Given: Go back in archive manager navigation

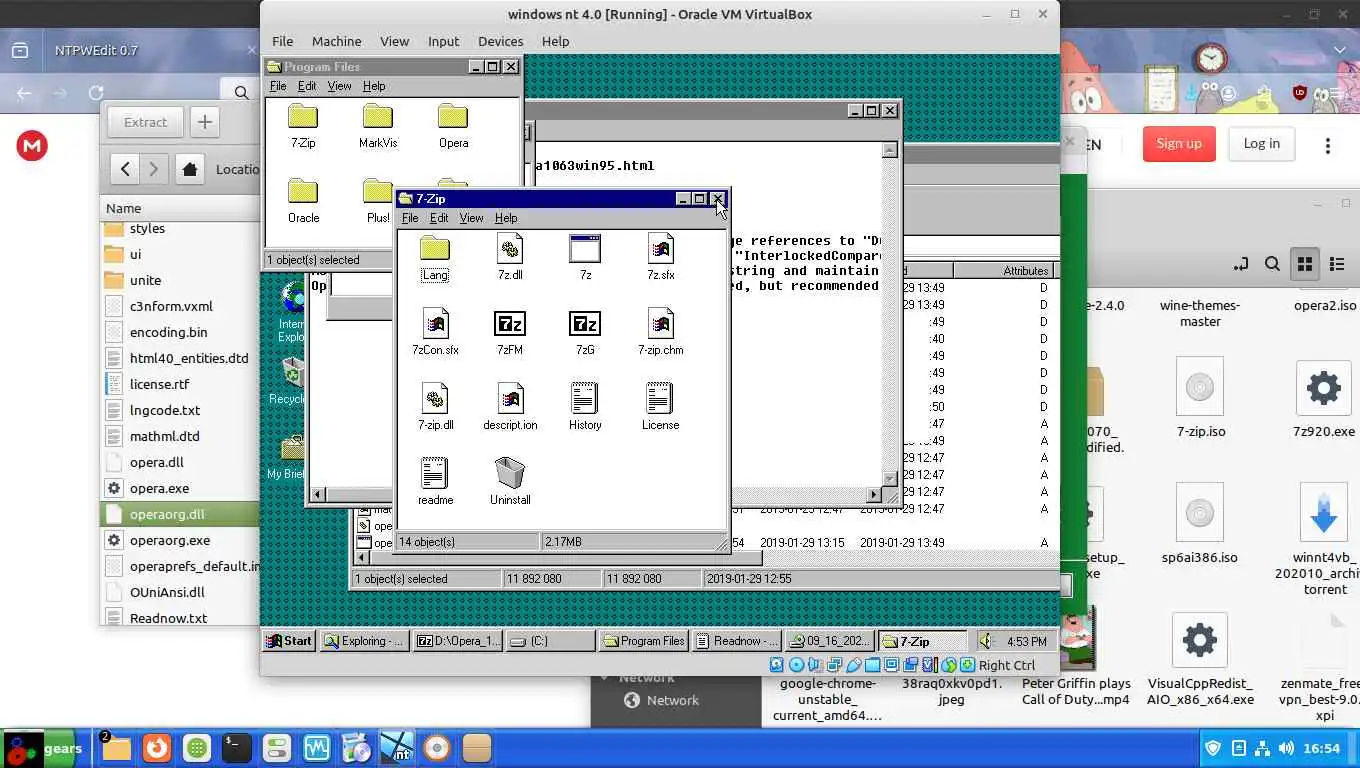Looking at the screenshot, I should tap(125, 169).
